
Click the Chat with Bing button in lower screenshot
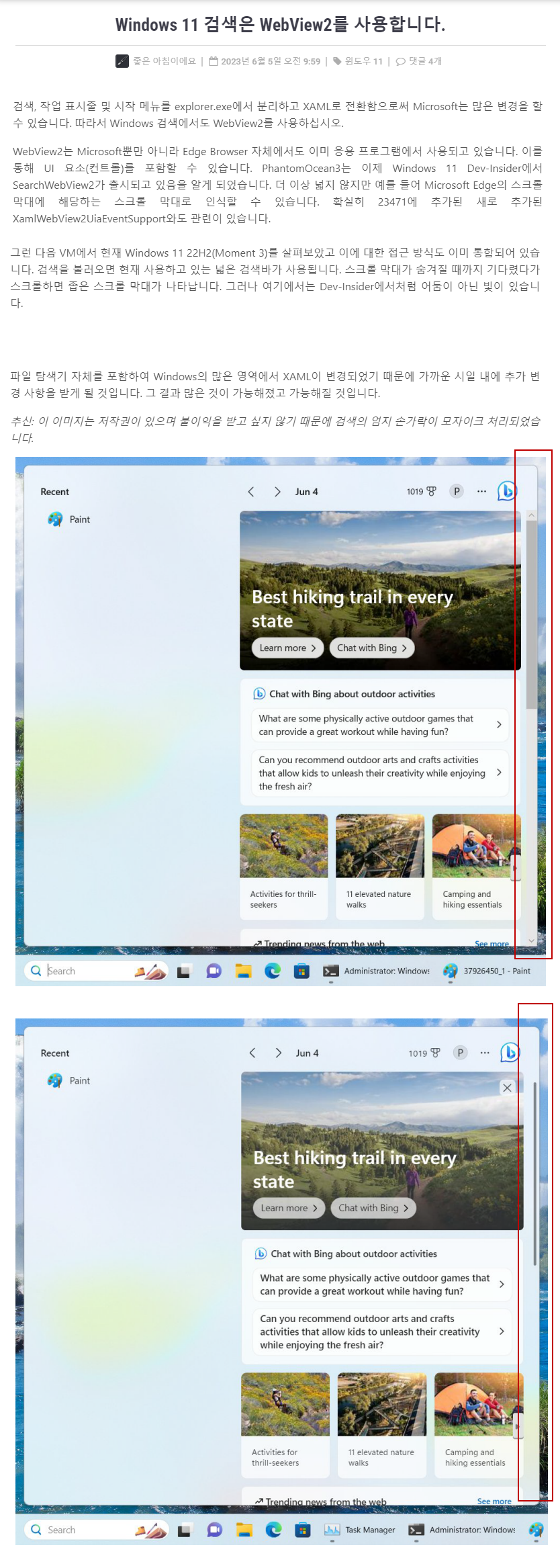coord(373,1208)
